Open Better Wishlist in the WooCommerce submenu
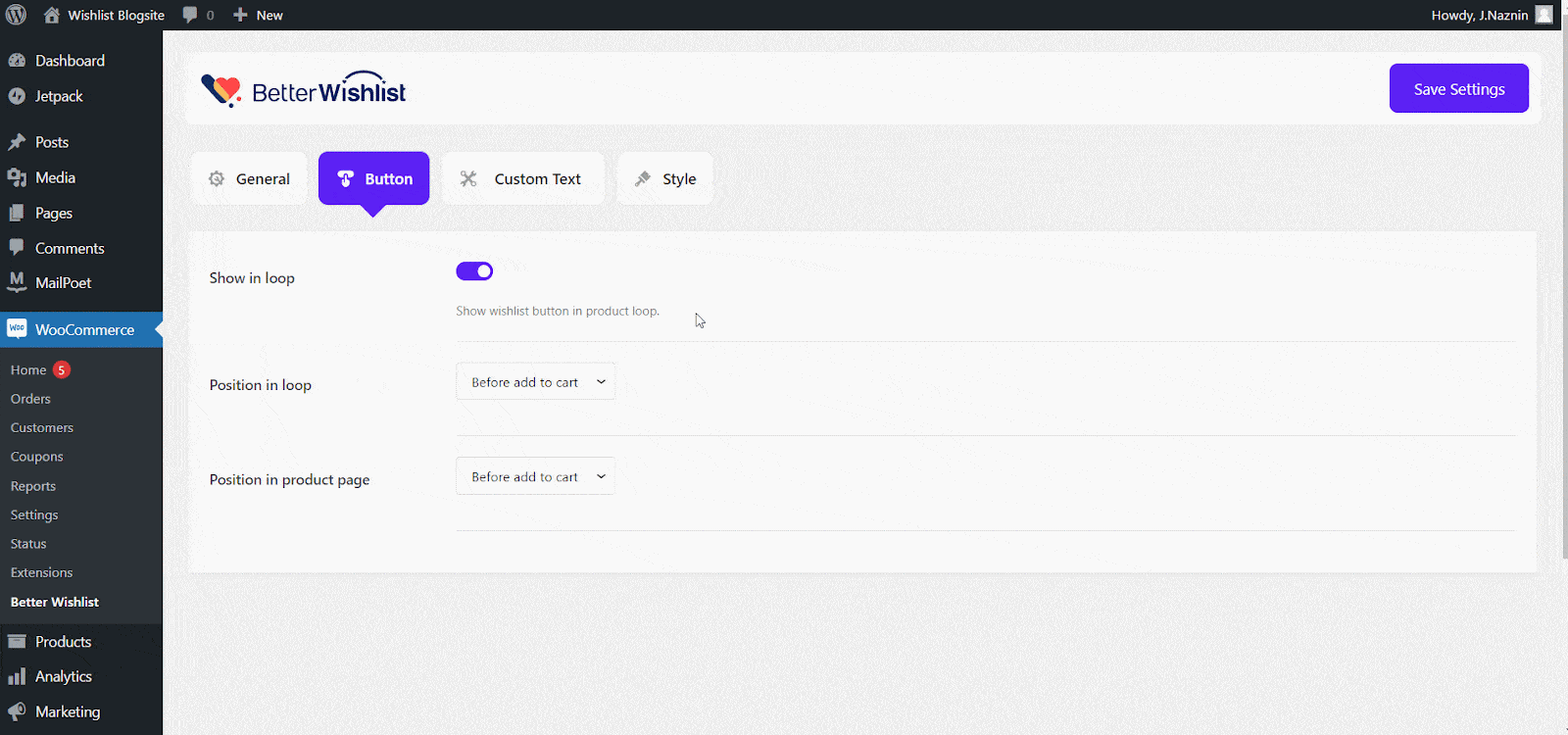Viewport: 1568px width, 735px height. tap(55, 602)
